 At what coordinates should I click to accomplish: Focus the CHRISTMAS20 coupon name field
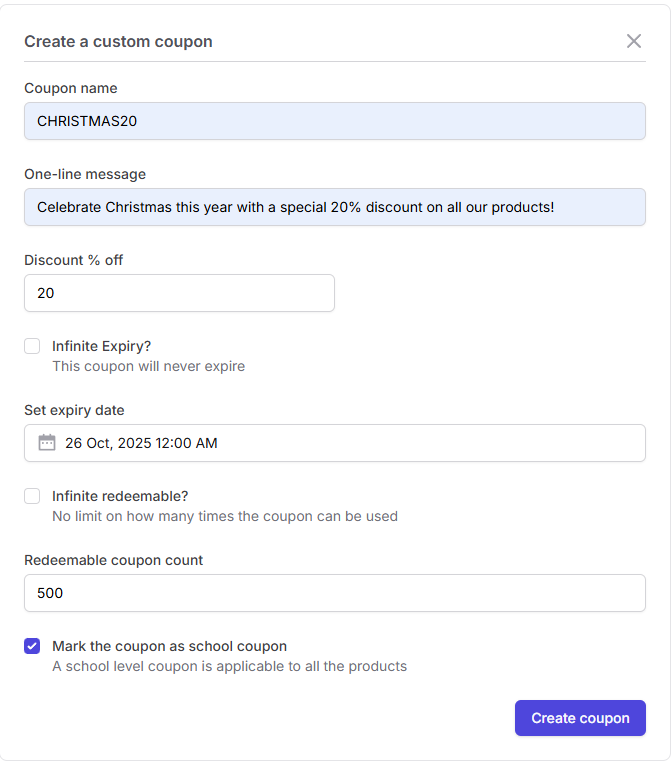click(x=334, y=121)
